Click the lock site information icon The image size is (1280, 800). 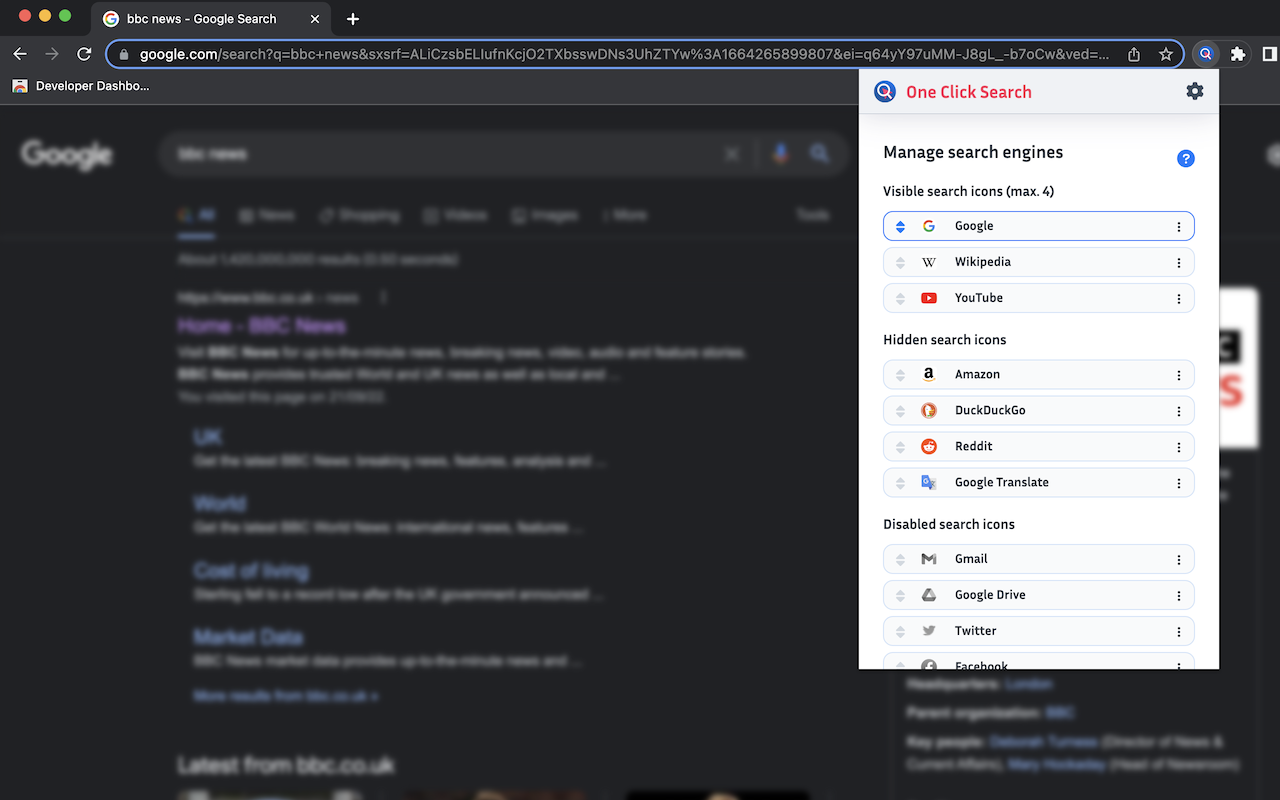point(124,54)
